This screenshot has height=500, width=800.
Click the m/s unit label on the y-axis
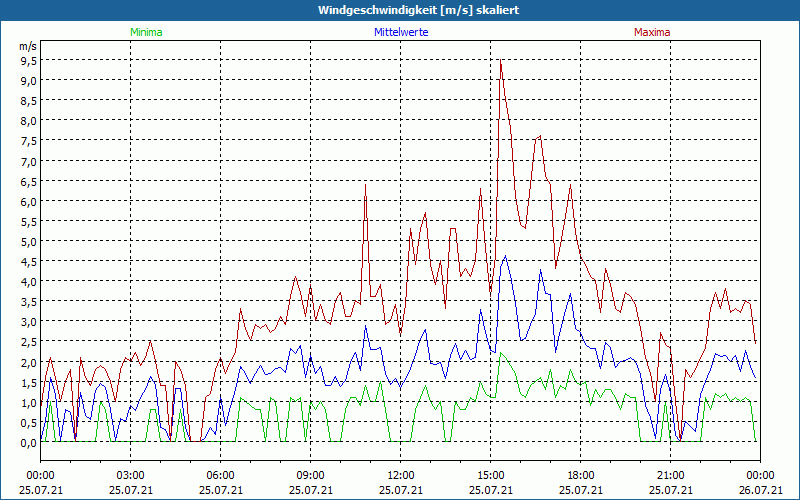[27, 46]
